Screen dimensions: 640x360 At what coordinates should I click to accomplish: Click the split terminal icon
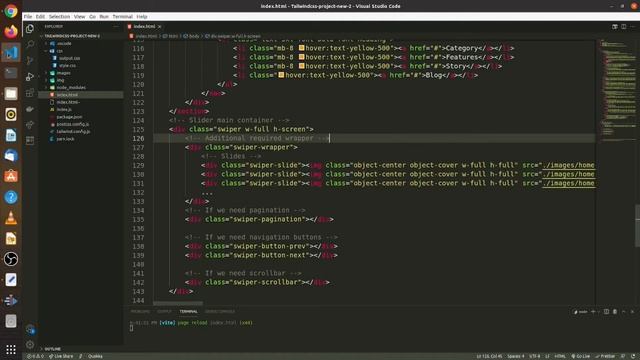tap(607, 312)
